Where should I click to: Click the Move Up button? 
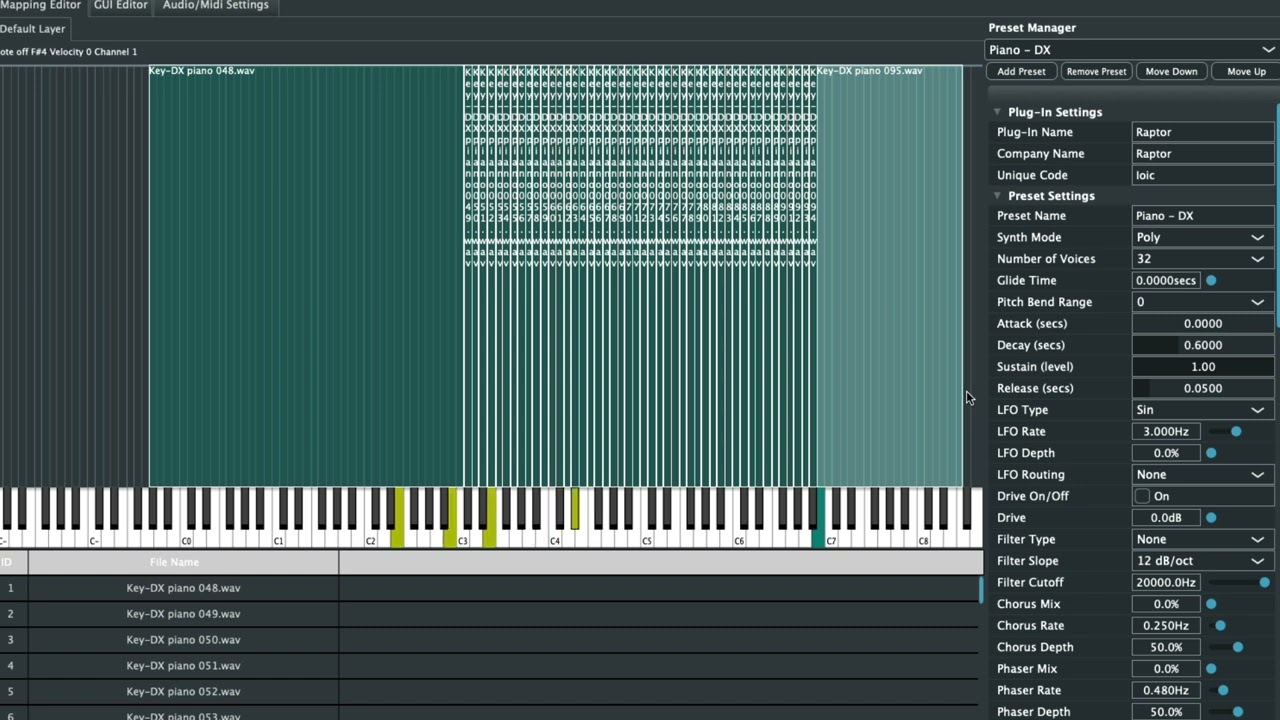click(1246, 72)
